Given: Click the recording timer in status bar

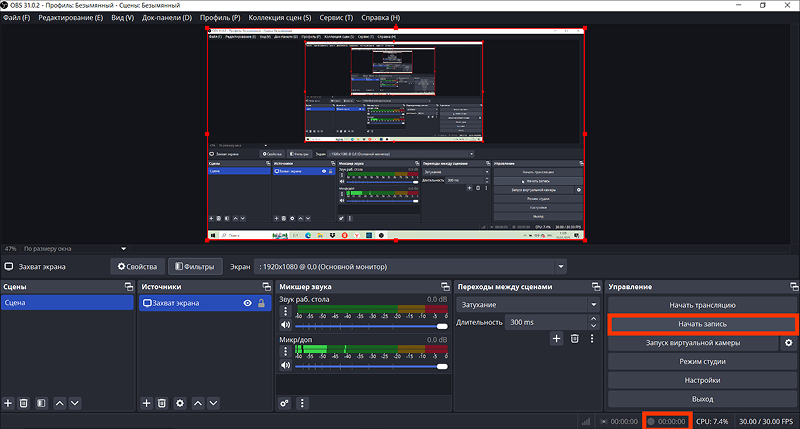Looking at the screenshot, I should coord(667,421).
